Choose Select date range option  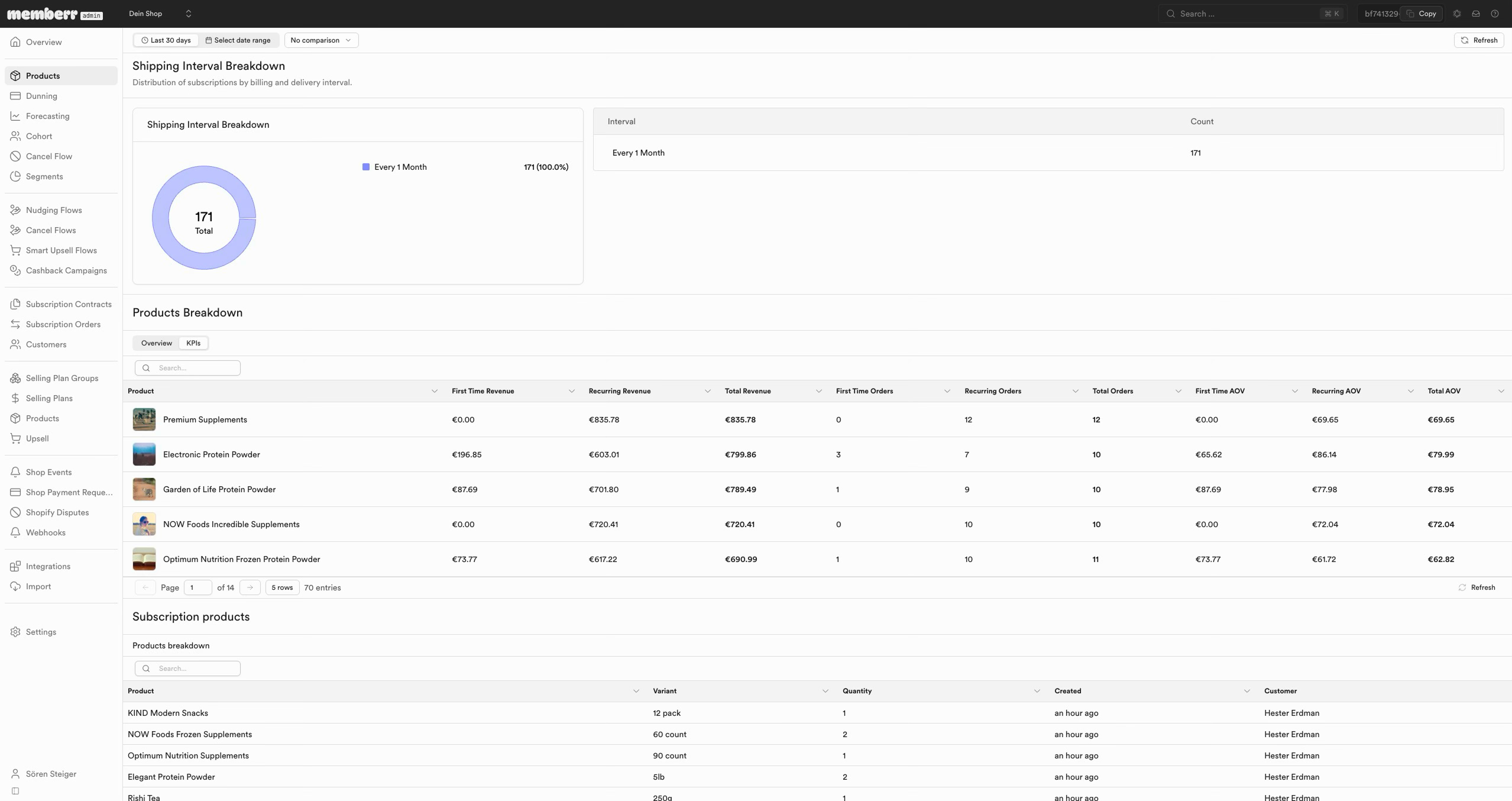[238, 40]
